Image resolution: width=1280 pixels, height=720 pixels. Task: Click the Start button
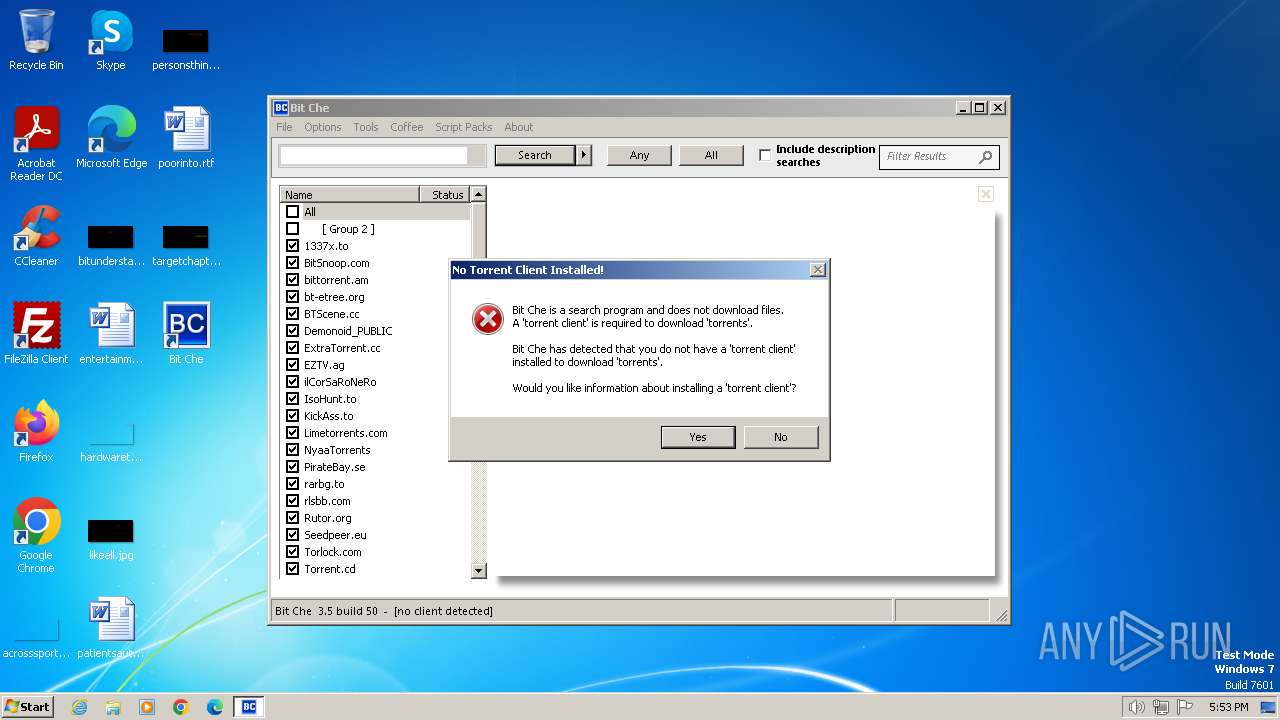(27, 706)
